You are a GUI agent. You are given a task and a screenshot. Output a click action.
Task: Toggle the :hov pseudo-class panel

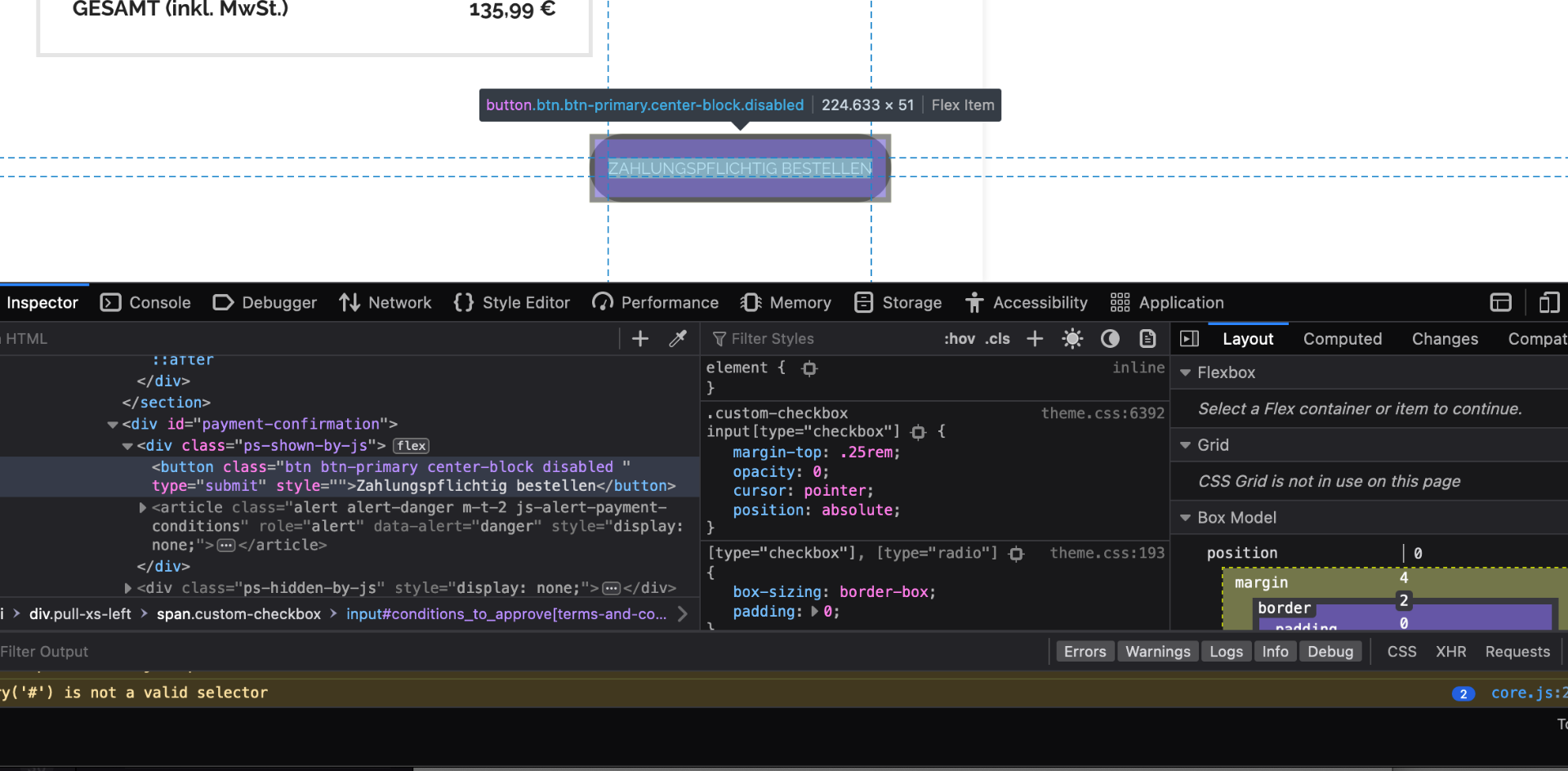click(x=959, y=339)
